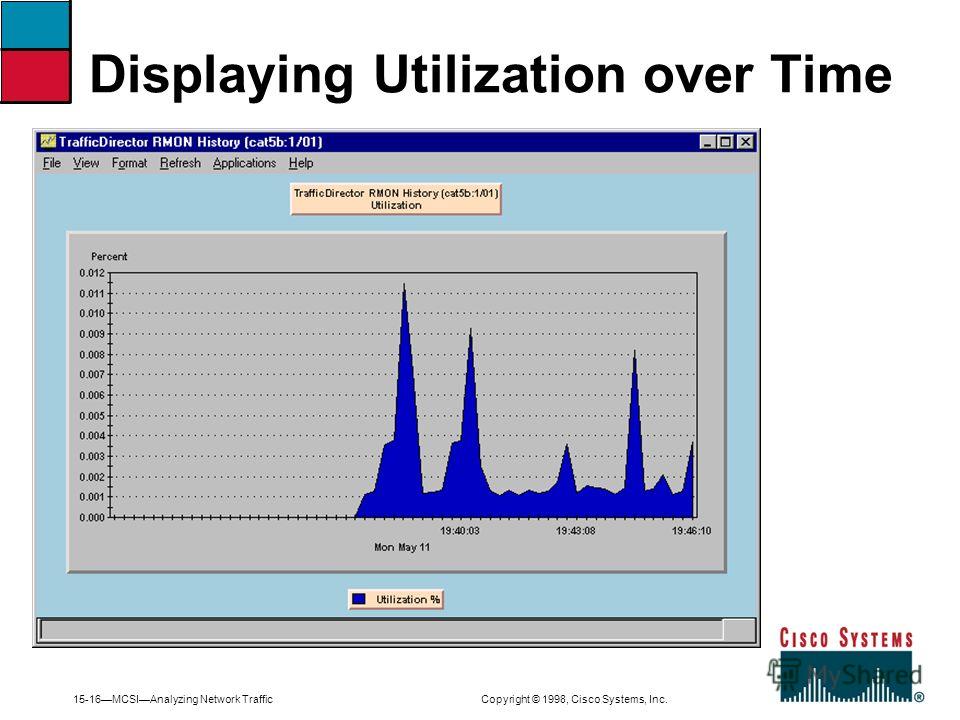Click the 0.004 y-axis value
This screenshot has width=960, height=720.
[92, 436]
